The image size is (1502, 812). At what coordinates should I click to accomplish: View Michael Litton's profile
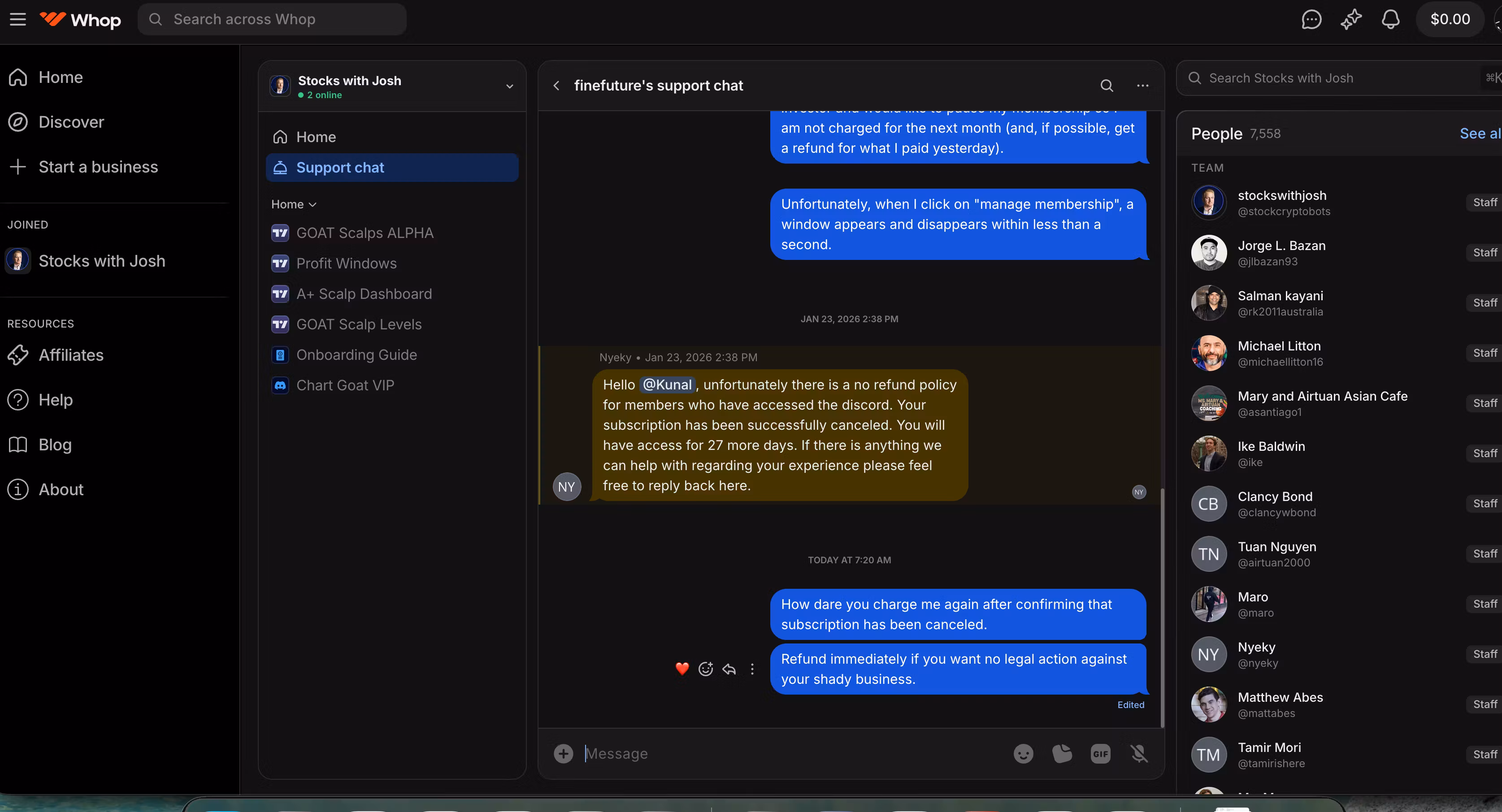[x=1346, y=353]
